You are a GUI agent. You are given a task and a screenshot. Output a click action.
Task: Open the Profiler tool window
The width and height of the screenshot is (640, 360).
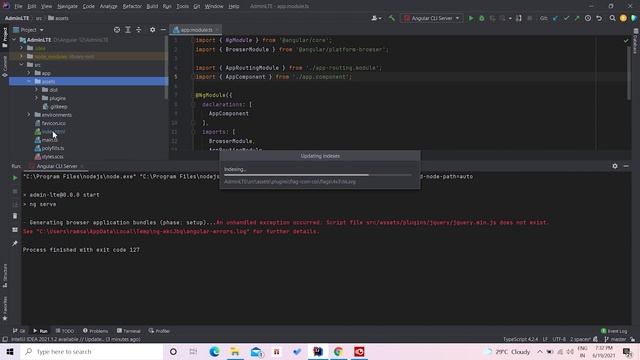coord(159,331)
